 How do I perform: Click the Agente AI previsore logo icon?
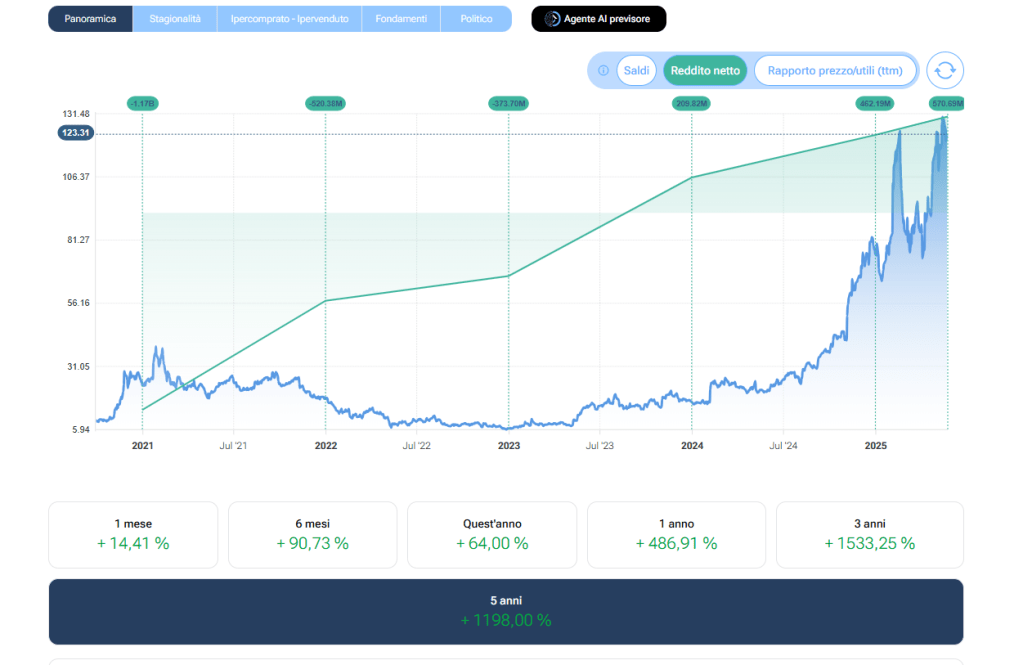point(552,19)
